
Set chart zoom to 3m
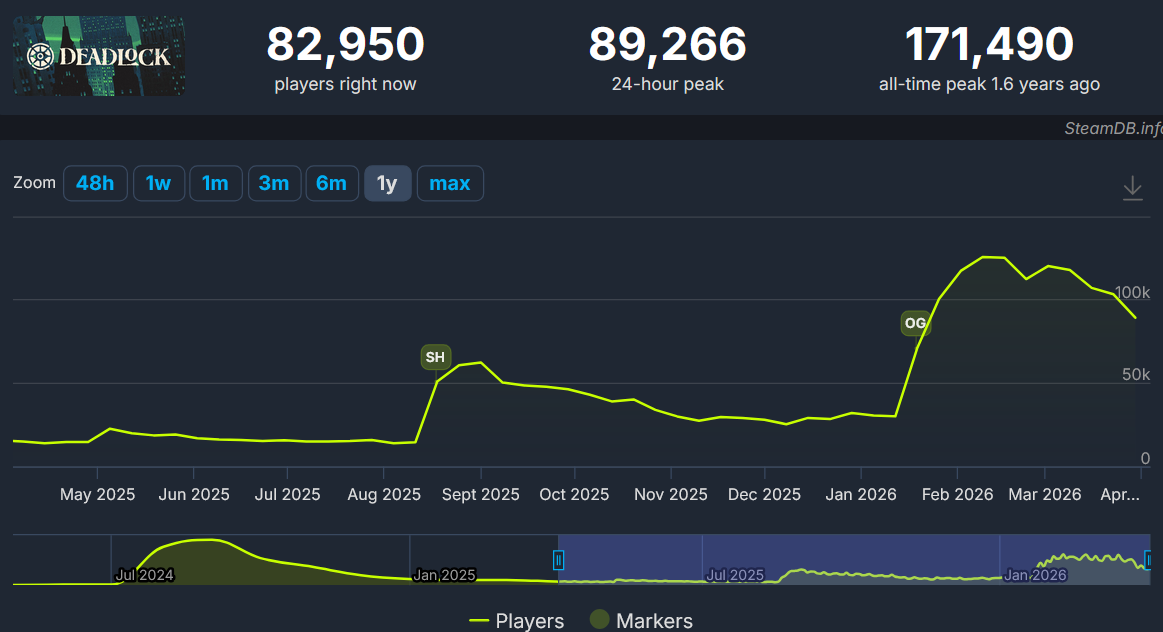(274, 183)
